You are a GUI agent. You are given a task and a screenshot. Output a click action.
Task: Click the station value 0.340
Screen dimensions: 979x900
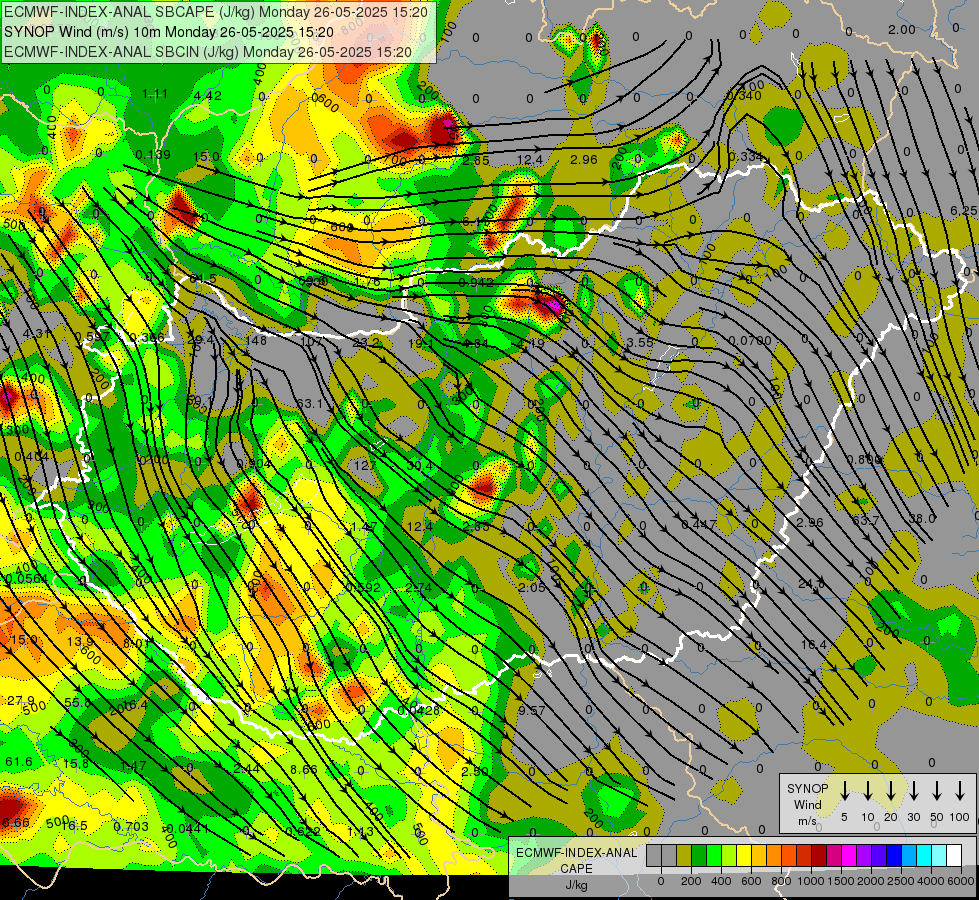744,96
